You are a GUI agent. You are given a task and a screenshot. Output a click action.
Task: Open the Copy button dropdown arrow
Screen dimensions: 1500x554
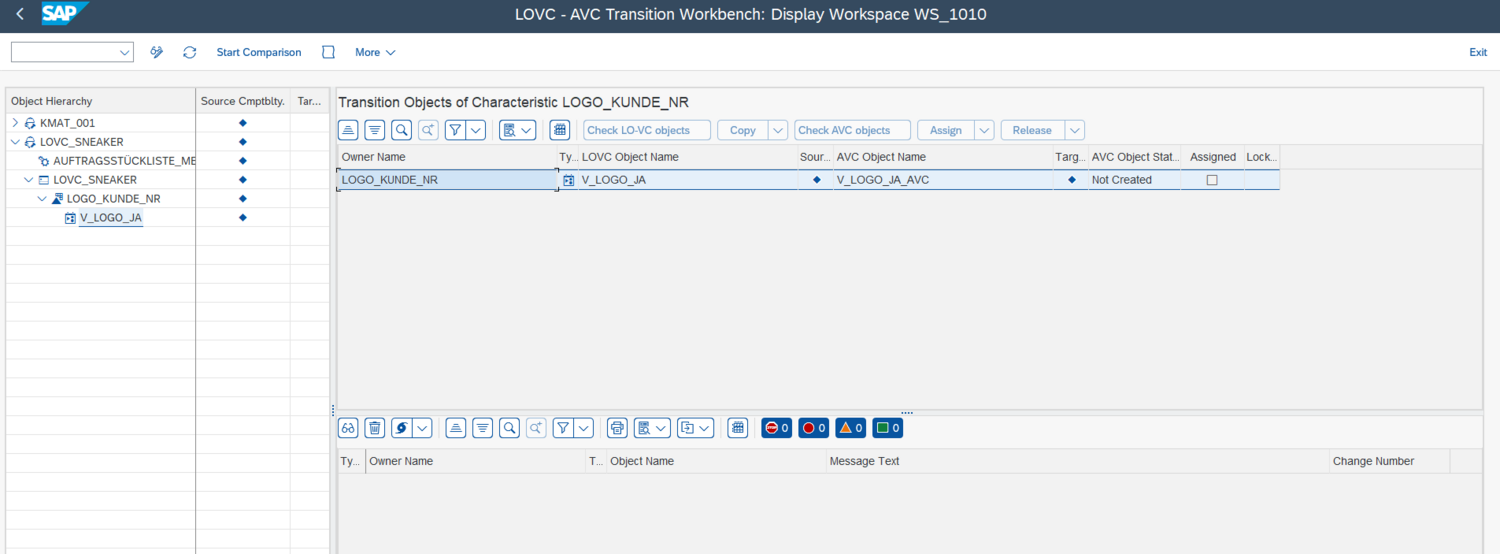pos(778,130)
